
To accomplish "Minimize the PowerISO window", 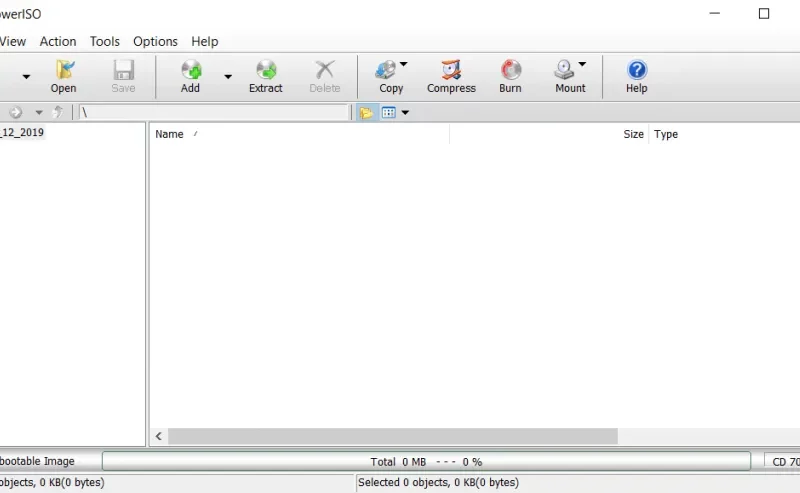I will (x=715, y=13).
